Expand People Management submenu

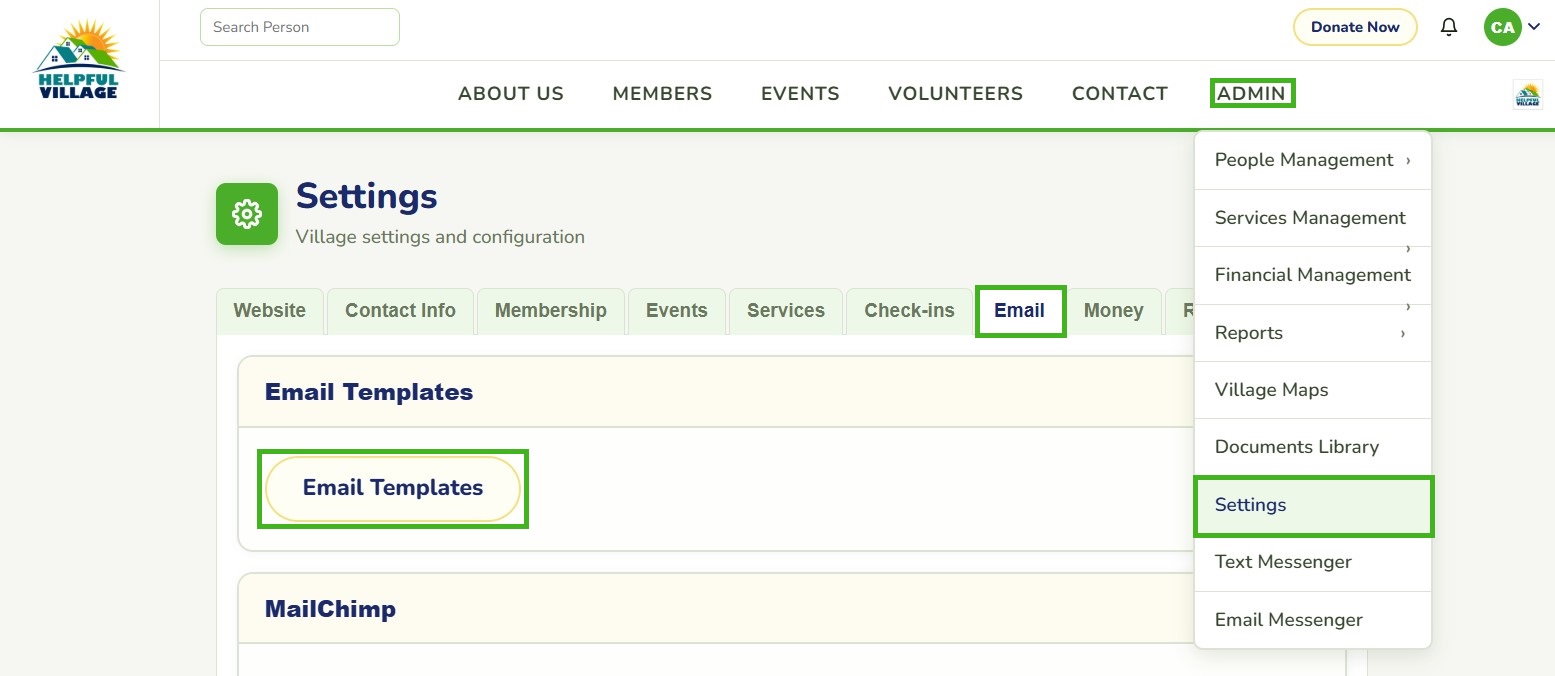(x=1313, y=160)
